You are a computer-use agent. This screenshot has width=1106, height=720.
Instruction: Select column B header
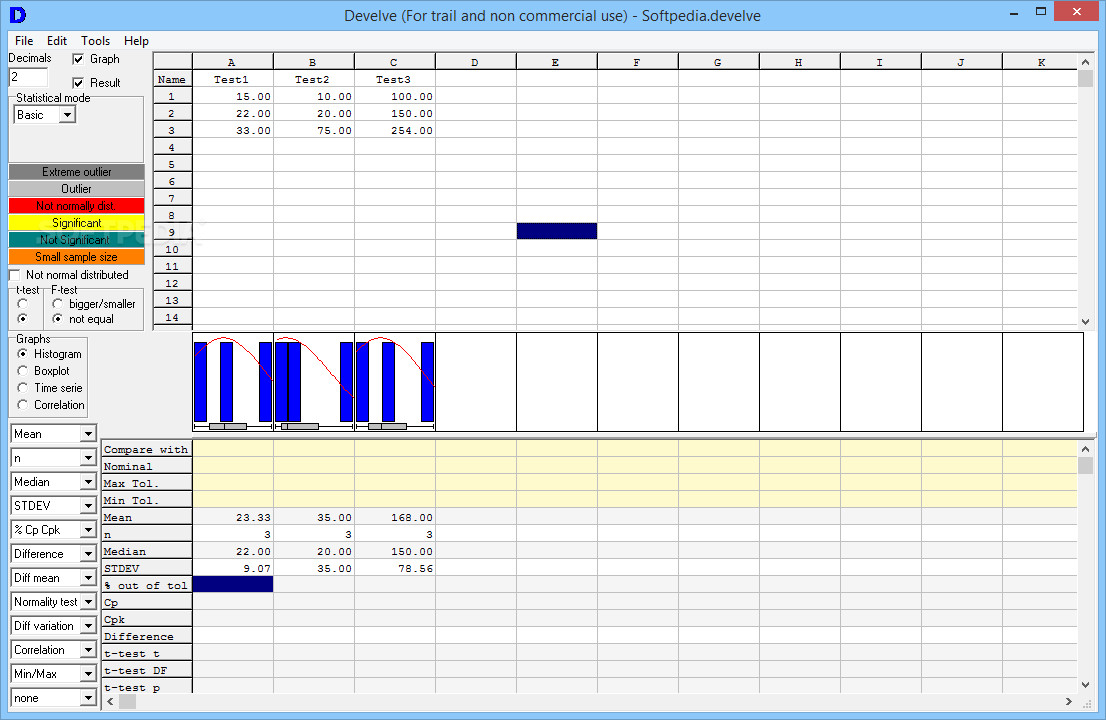click(314, 62)
